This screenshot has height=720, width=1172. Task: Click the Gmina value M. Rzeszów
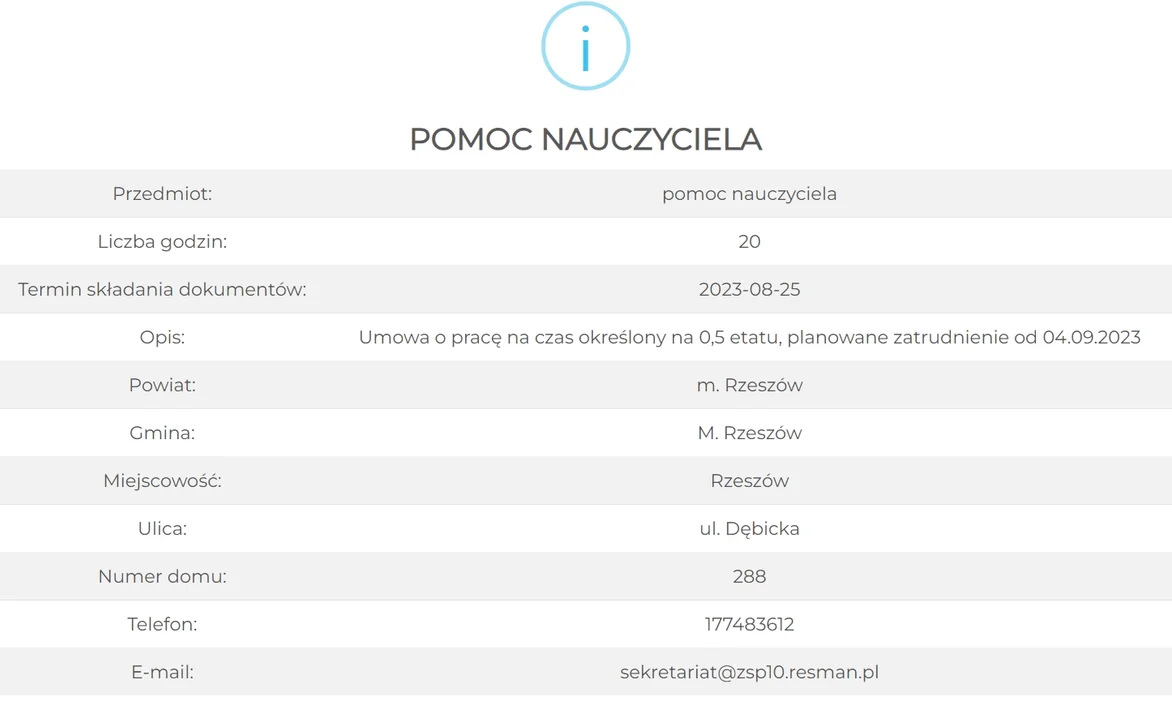click(x=749, y=433)
